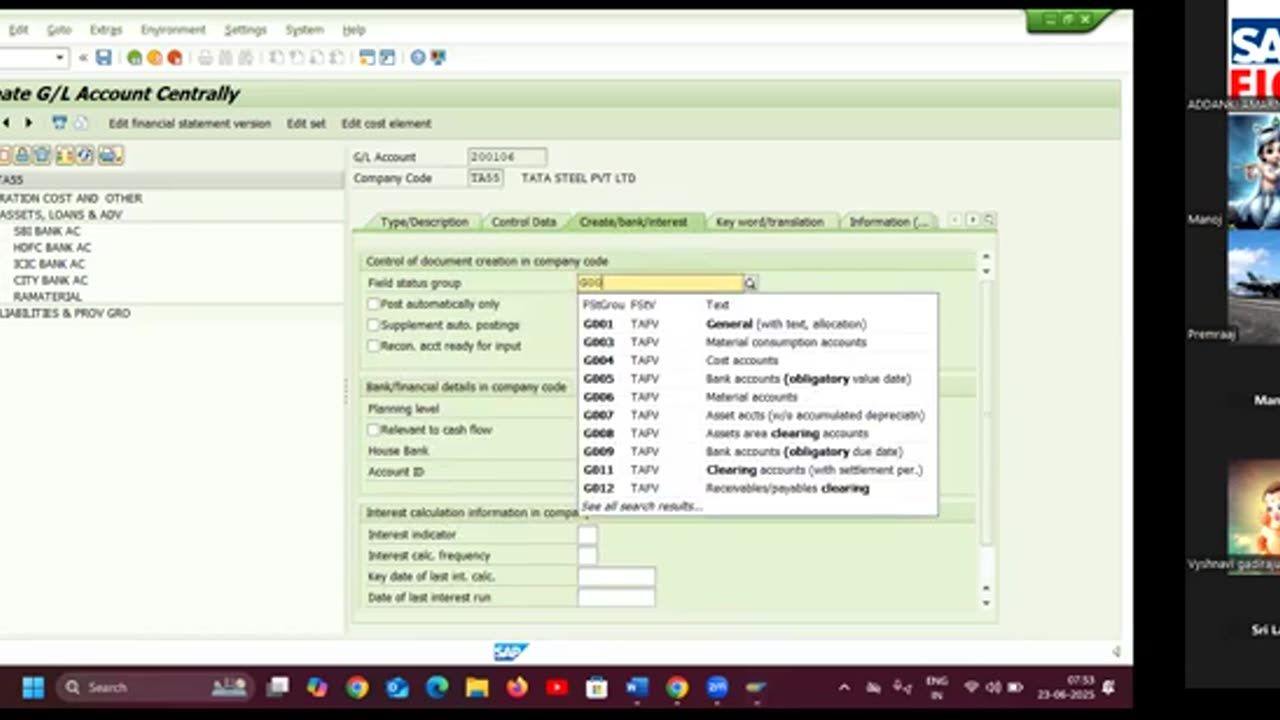Open YouTube from the taskbar
Screen dimensions: 1280x720
coord(557,687)
